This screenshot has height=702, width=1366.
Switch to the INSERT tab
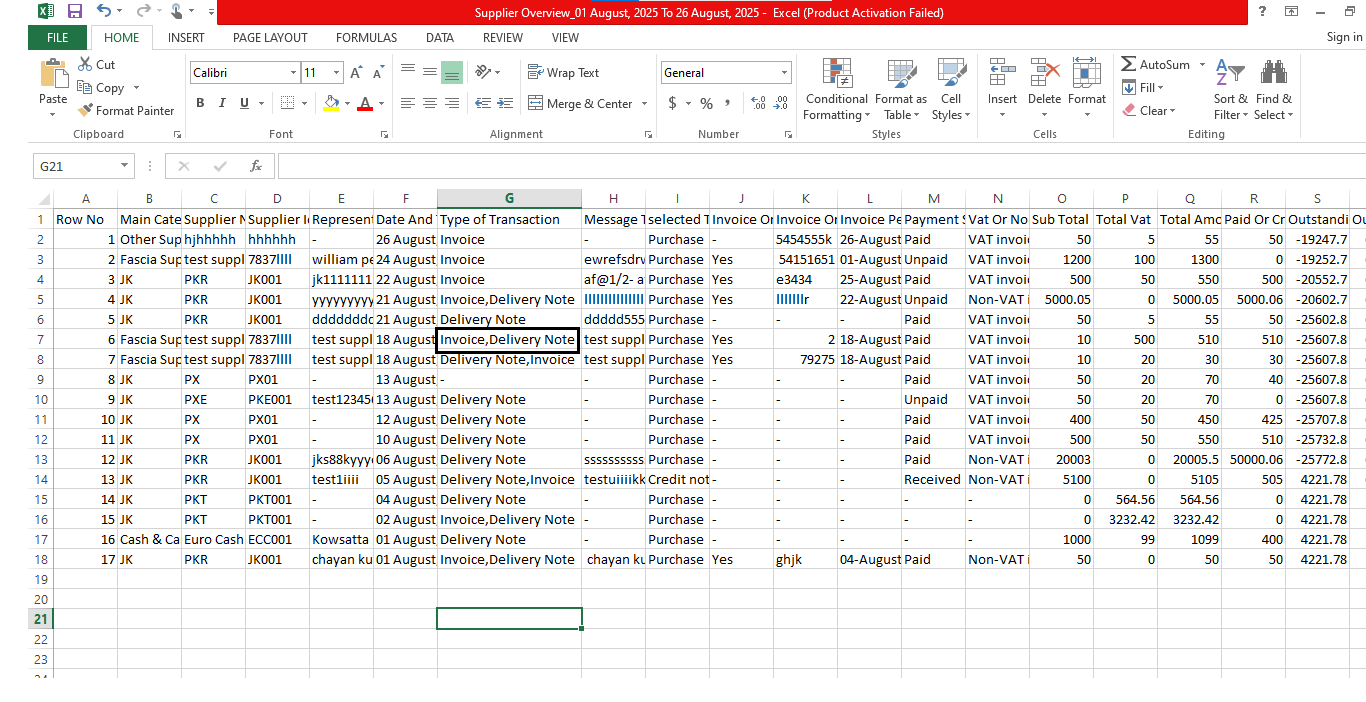pos(186,37)
